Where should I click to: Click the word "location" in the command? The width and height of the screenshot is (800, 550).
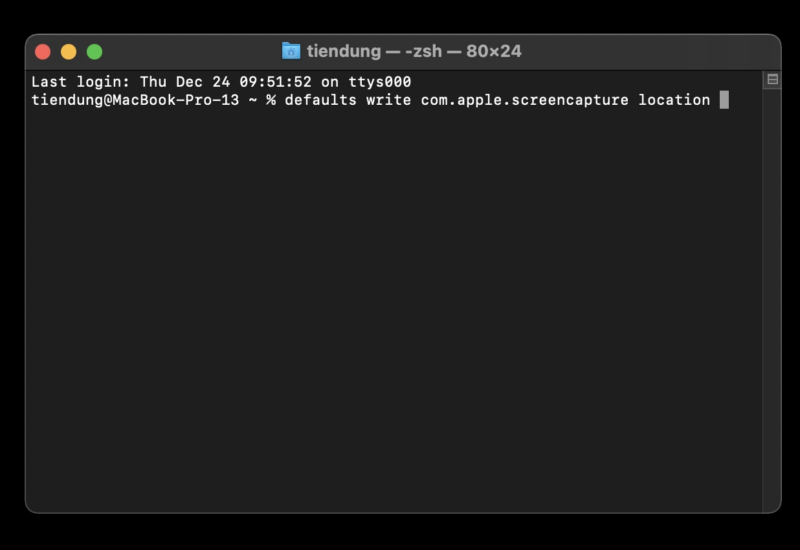[674, 100]
